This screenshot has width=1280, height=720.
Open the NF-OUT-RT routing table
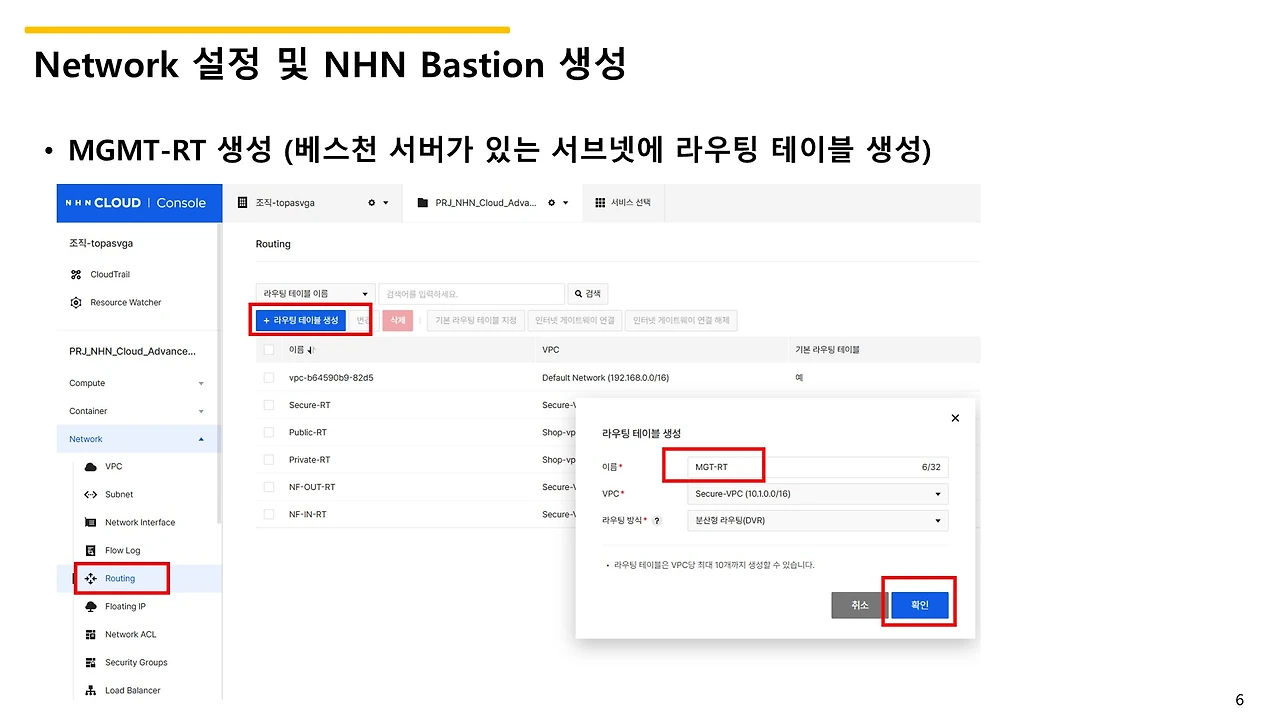(312, 487)
